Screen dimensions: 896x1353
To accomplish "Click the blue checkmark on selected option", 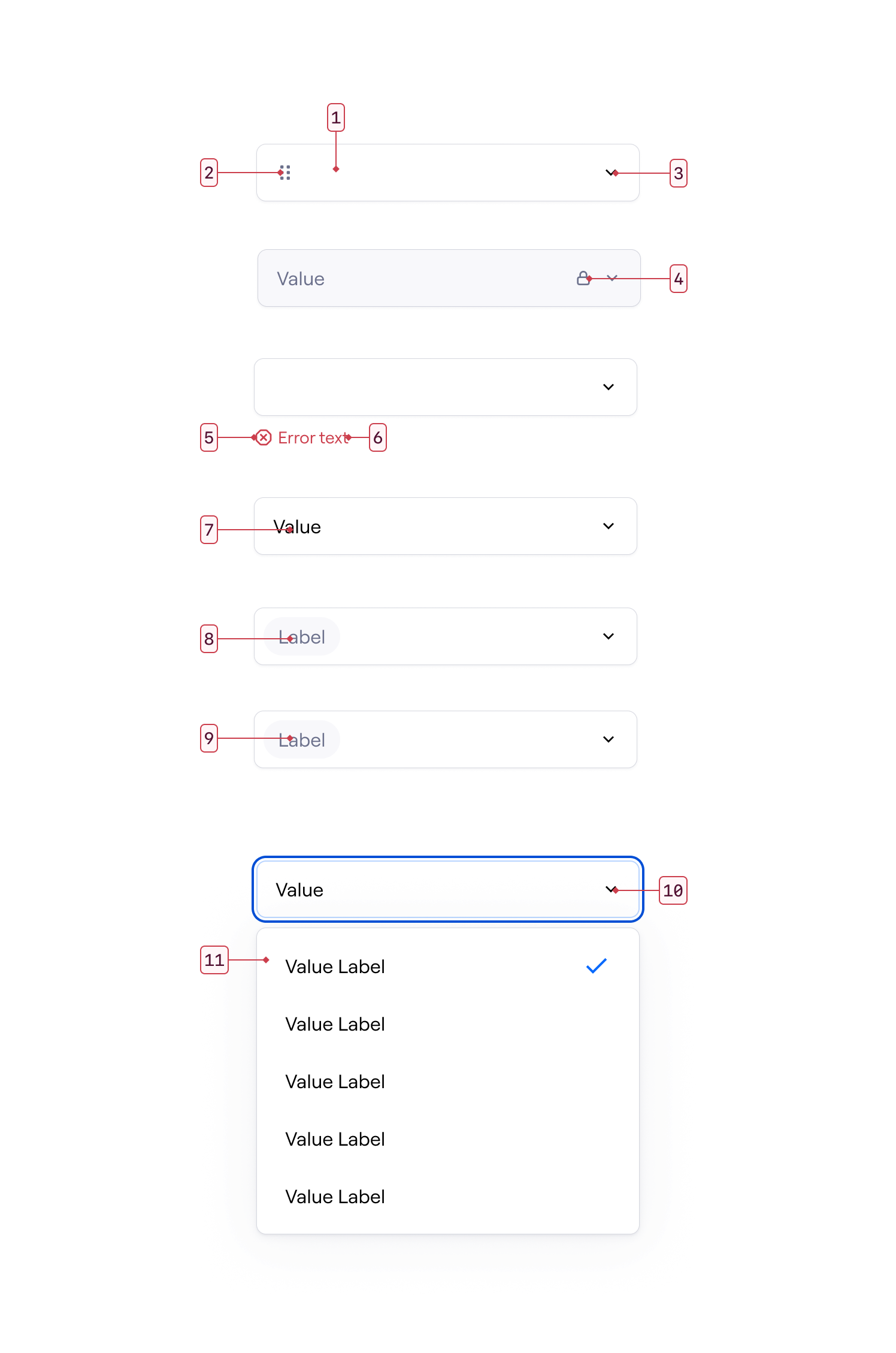I will [597, 966].
